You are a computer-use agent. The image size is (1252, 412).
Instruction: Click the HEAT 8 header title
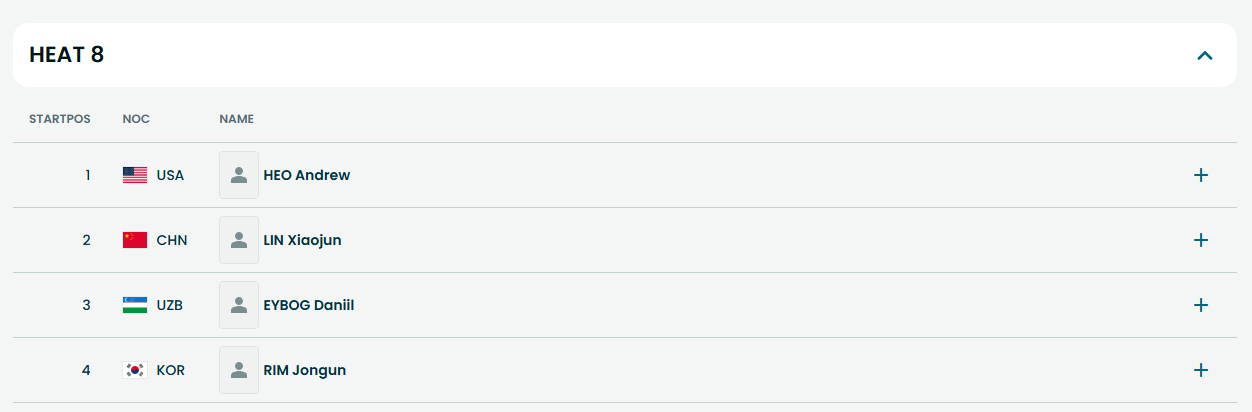[x=67, y=55]
